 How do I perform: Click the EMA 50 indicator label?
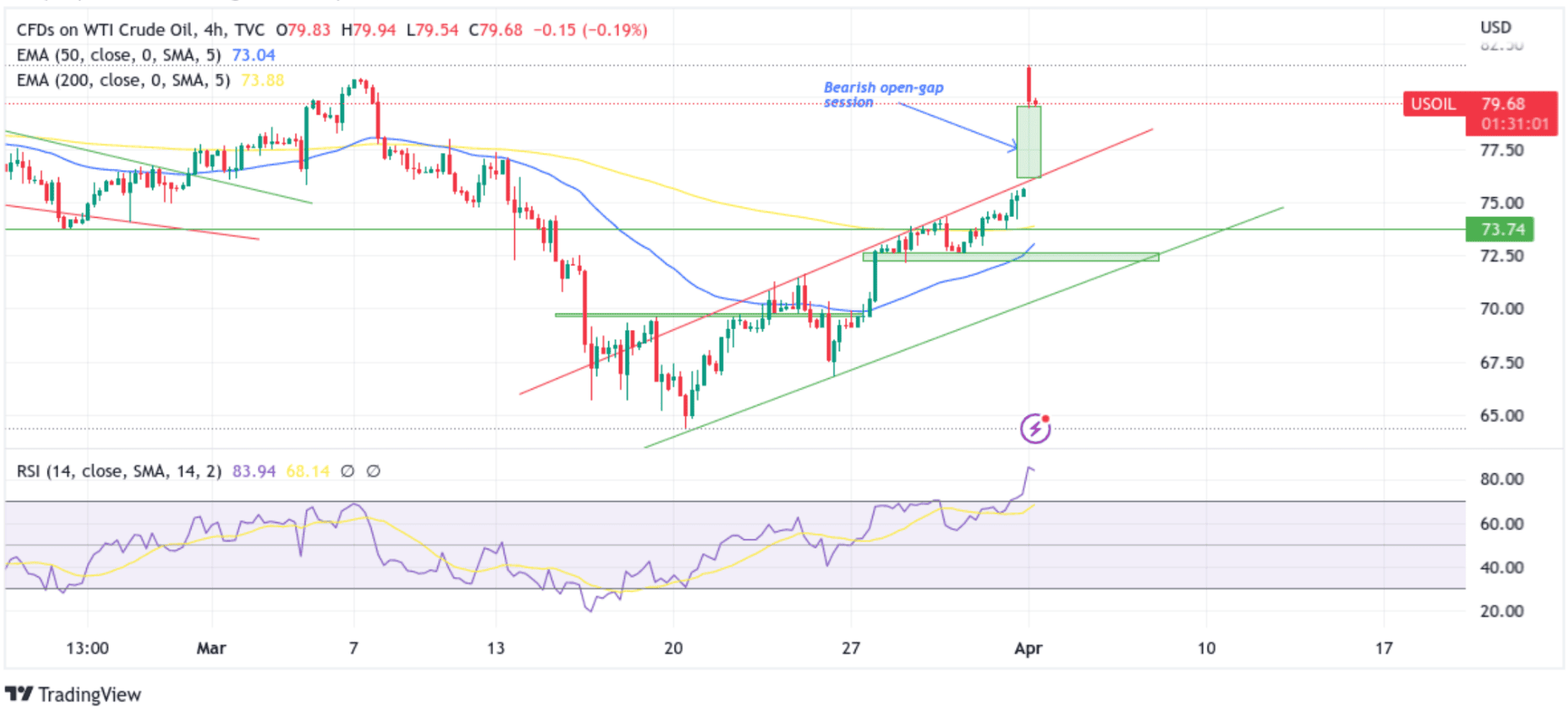point(119,55)
